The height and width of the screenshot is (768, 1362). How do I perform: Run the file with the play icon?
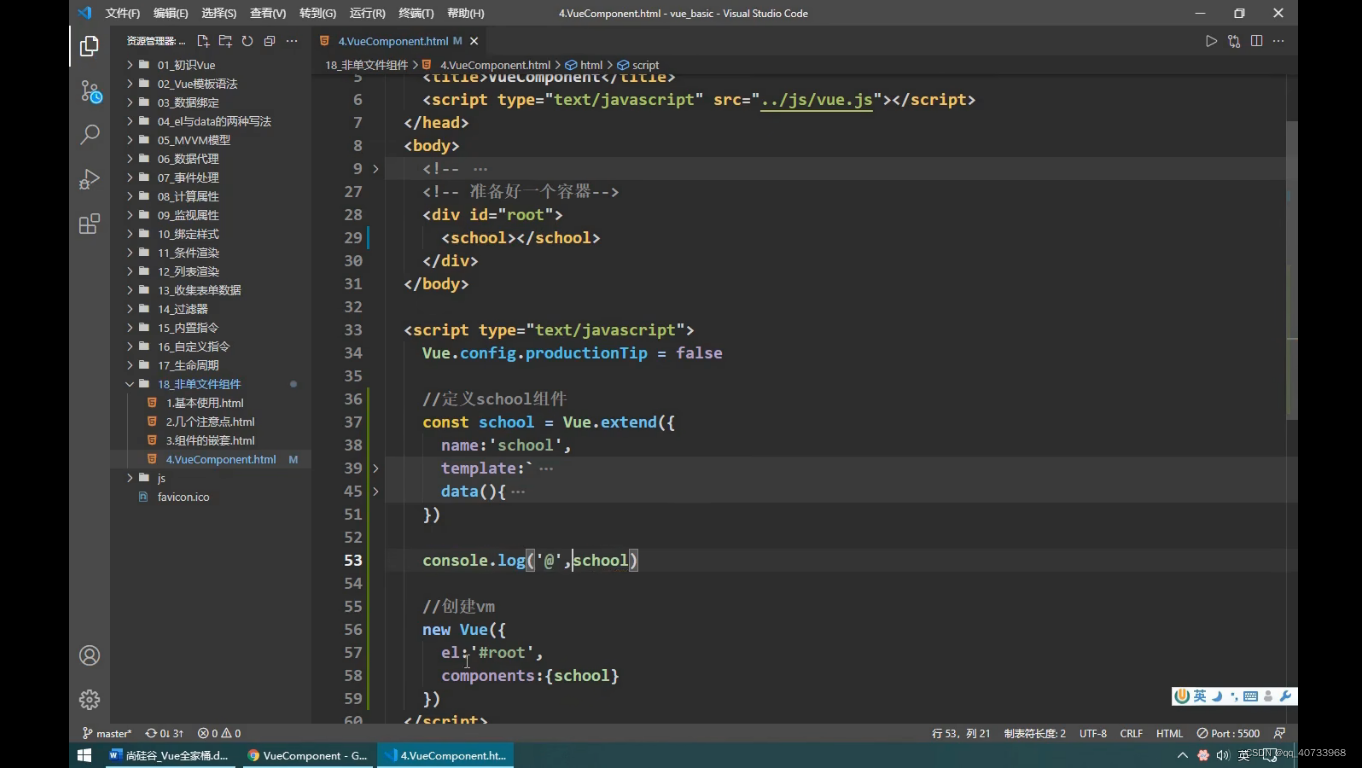[x=1211, y=41]
